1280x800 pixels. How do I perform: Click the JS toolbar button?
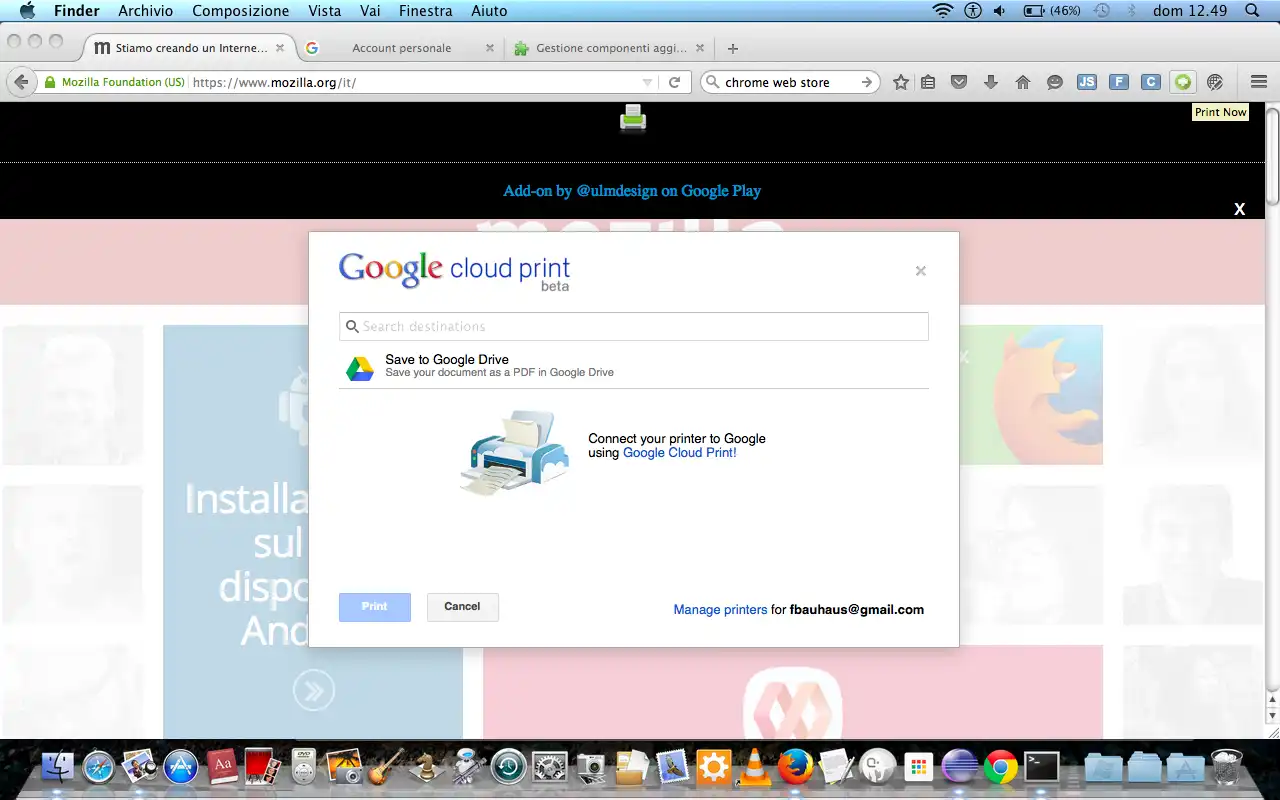[x=1087, y=82]
